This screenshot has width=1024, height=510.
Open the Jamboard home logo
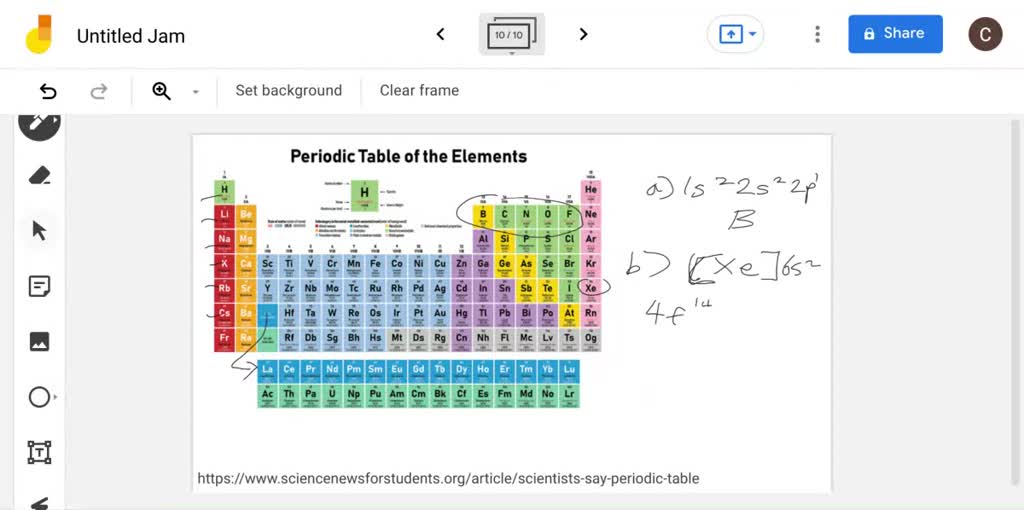tap(39, 35)
